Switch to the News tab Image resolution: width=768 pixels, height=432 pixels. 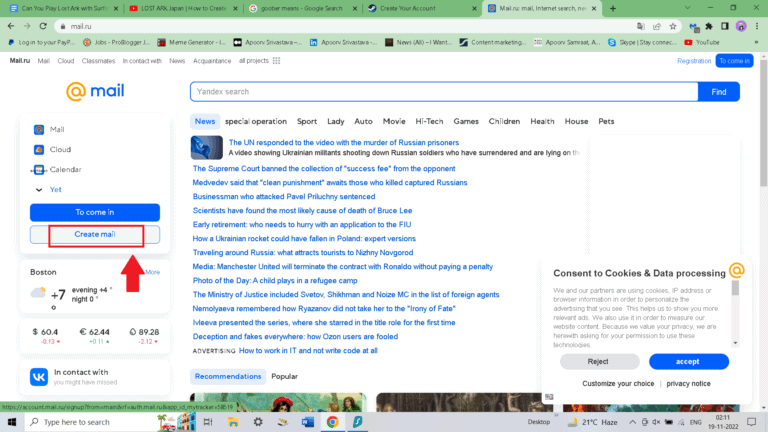pyautogui.click(x=205, y=121)
